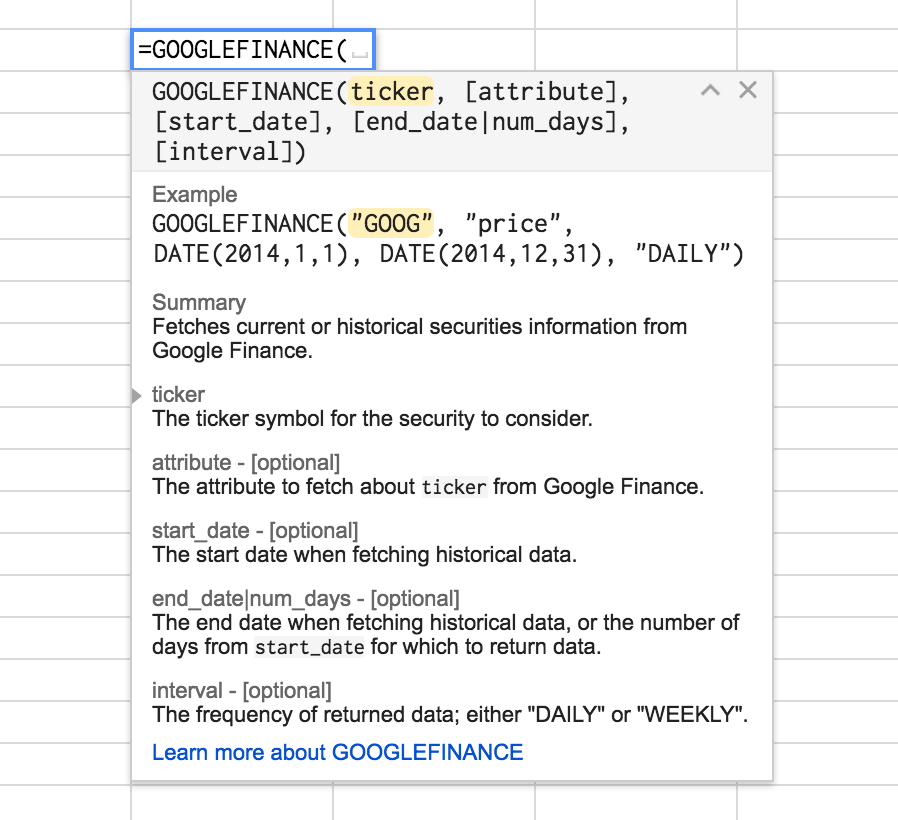Click the start_date code snippet in description
The width and height of the screenshot is (898, 820).
[309, 648]
